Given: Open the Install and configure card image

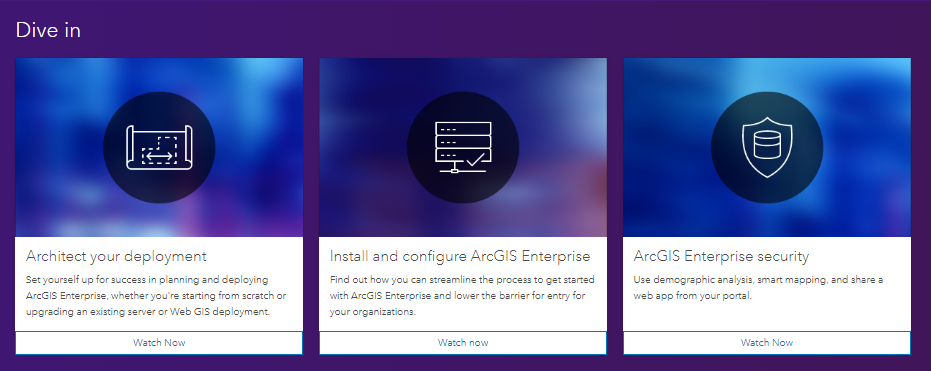Looking at the screenshot, I should [463, 147].
